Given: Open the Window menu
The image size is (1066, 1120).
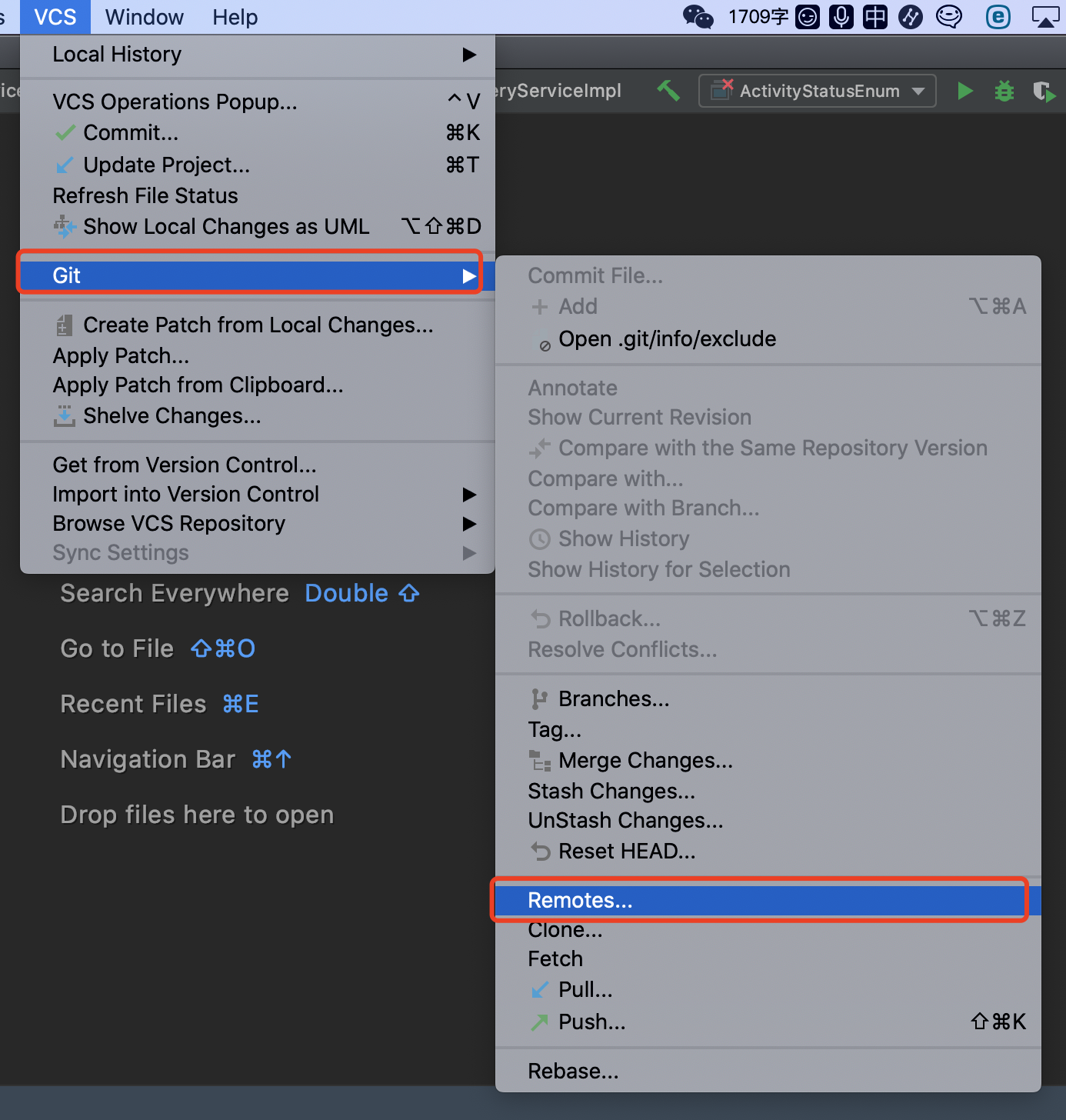Looking at the screenshot, I should click(x=145, y=17).
